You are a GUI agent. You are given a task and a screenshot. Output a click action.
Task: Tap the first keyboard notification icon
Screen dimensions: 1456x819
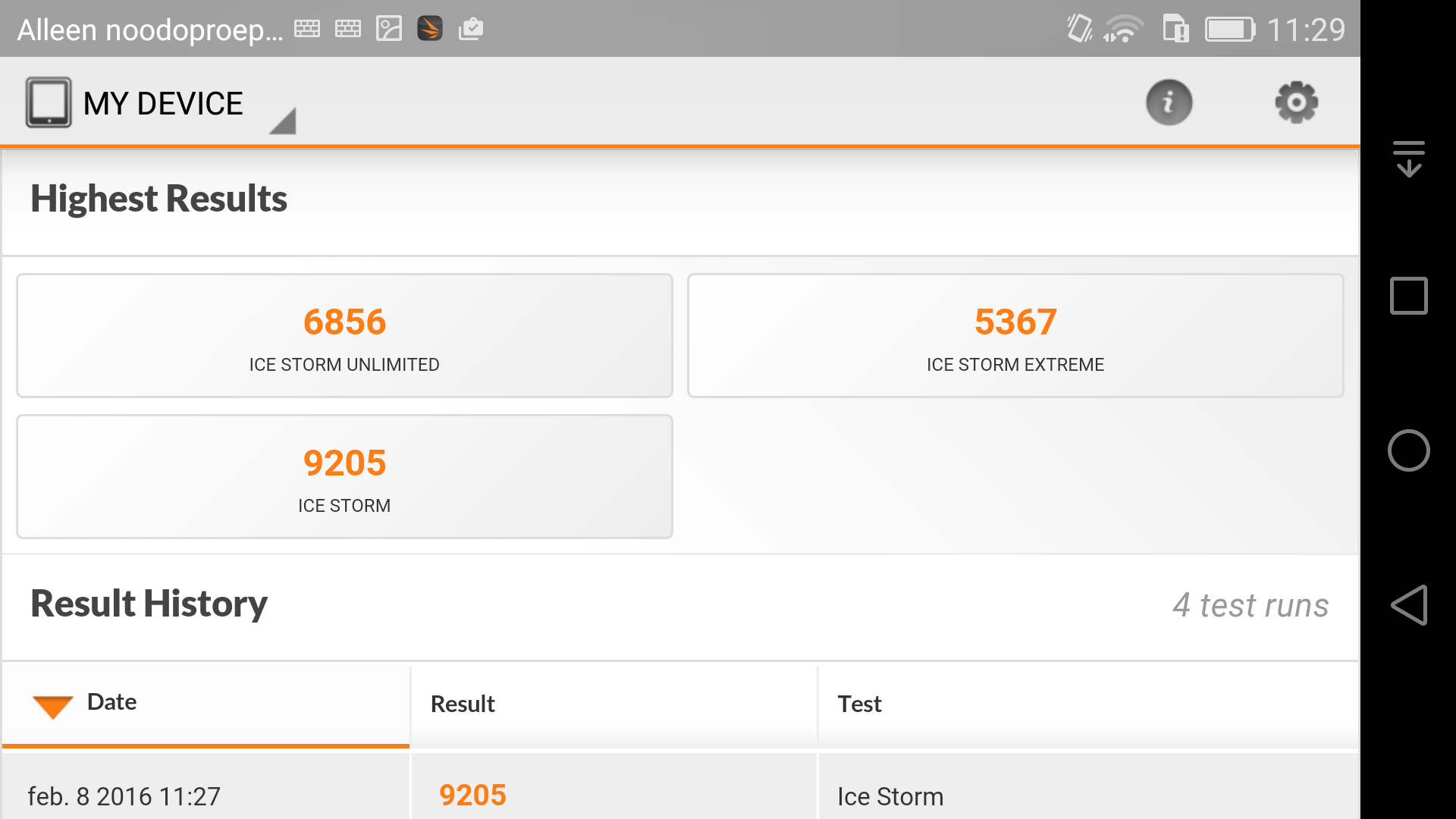pos(307,29)
